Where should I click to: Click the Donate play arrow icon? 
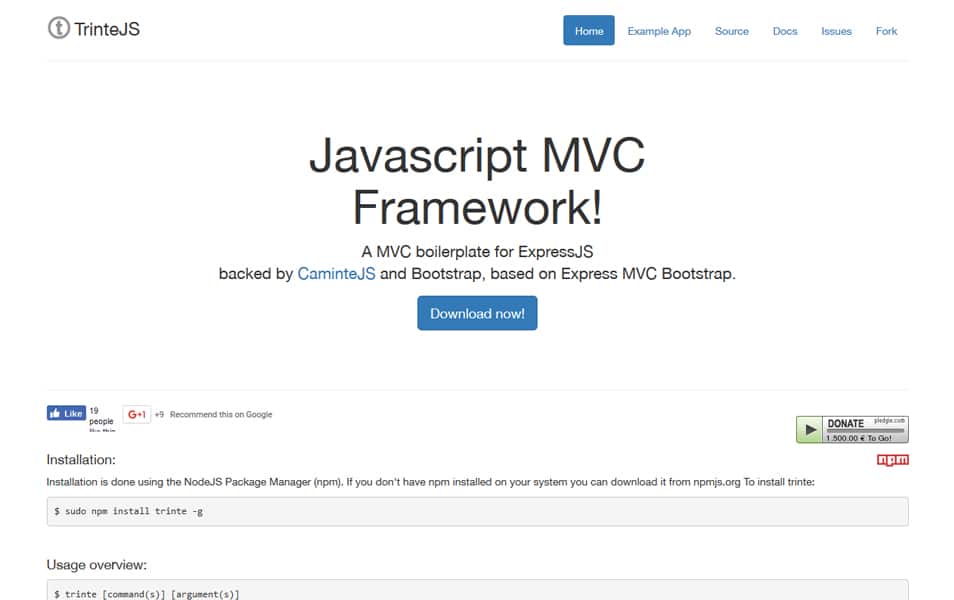810,430
